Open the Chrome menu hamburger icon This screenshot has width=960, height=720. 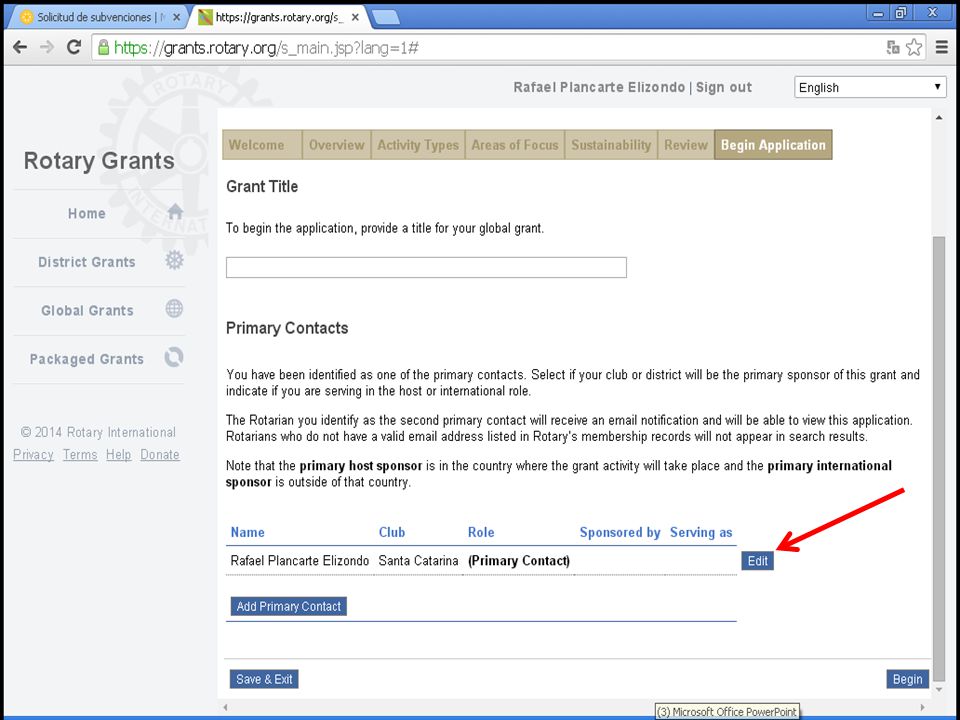coord(942,47)
